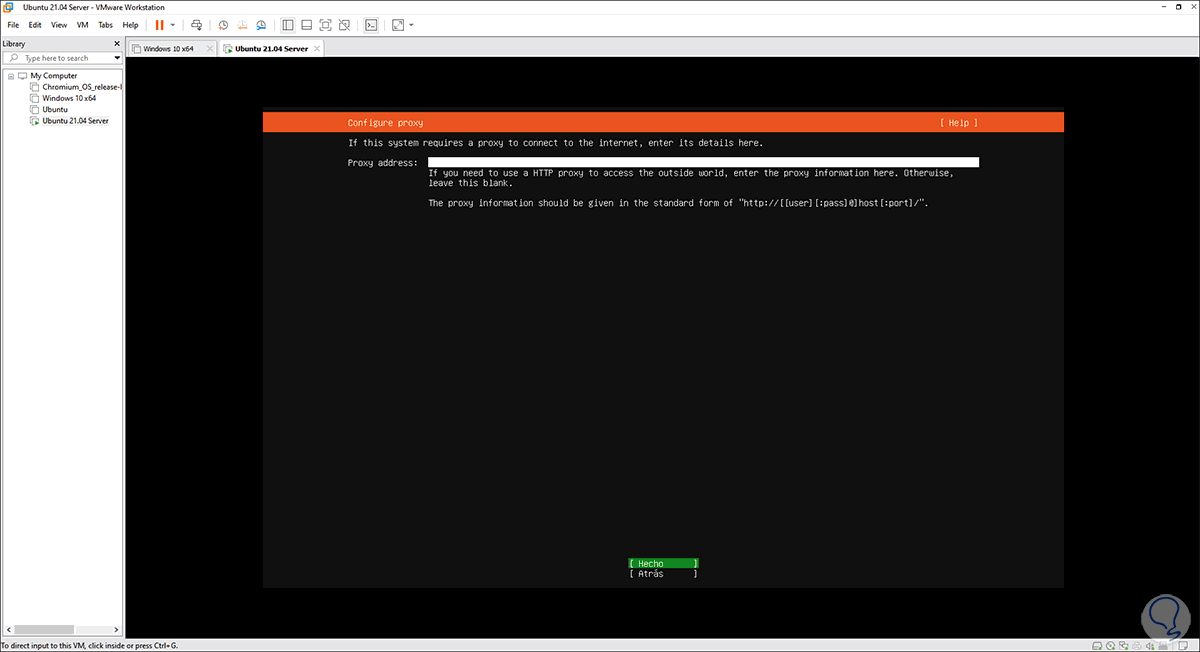This screenshot has height=652, width=1200.
Task: Close the Library panel
Action: point(117,44)
